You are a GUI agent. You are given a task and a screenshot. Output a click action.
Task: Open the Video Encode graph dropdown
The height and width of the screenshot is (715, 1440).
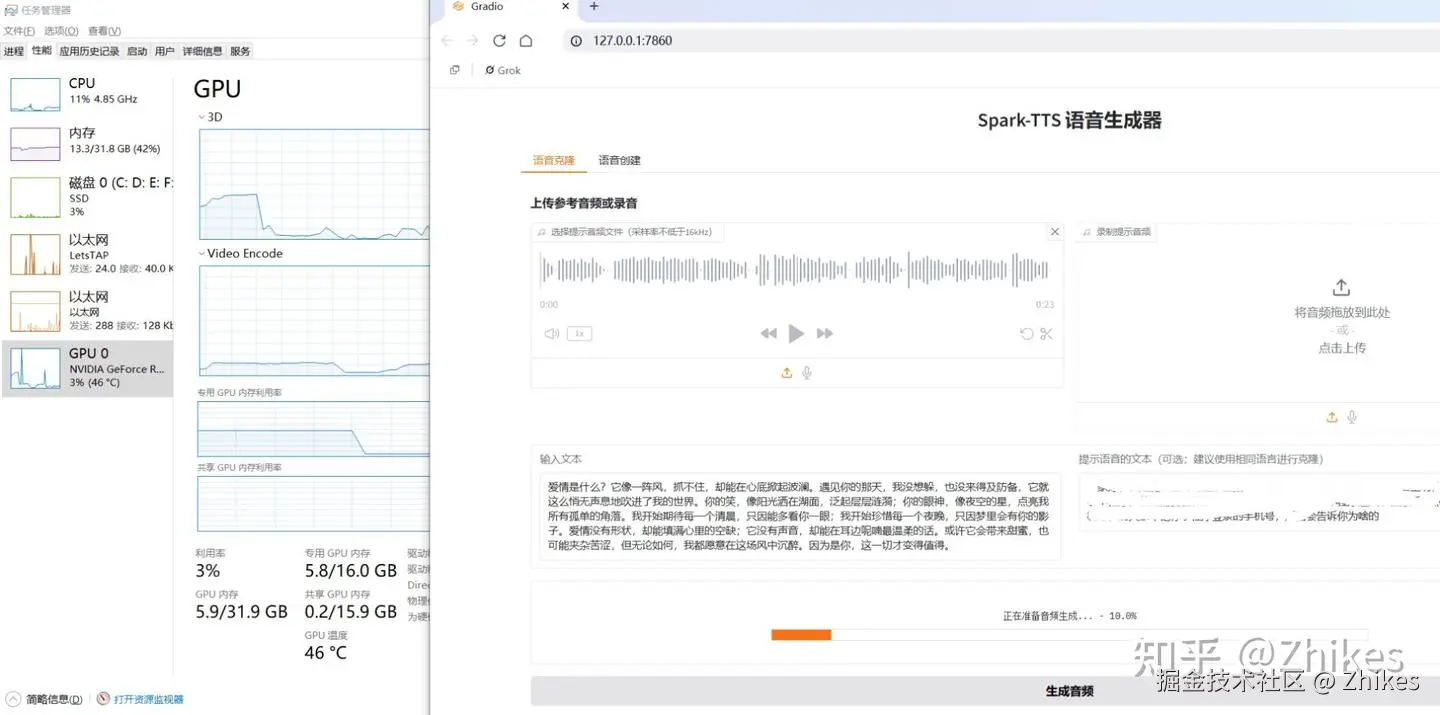pos(240,253)
